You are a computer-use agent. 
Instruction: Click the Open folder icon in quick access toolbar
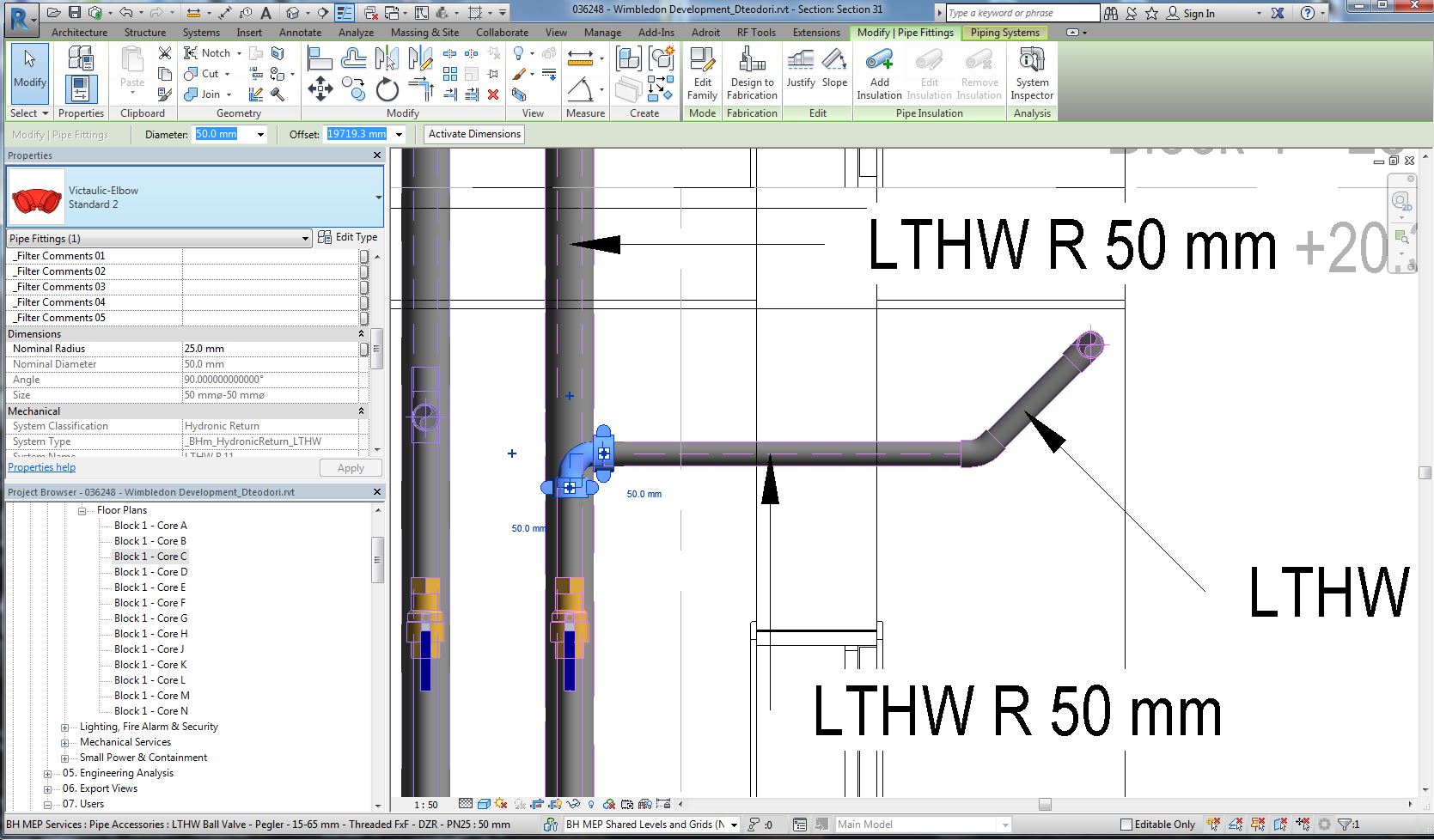[x=54, y=13]
